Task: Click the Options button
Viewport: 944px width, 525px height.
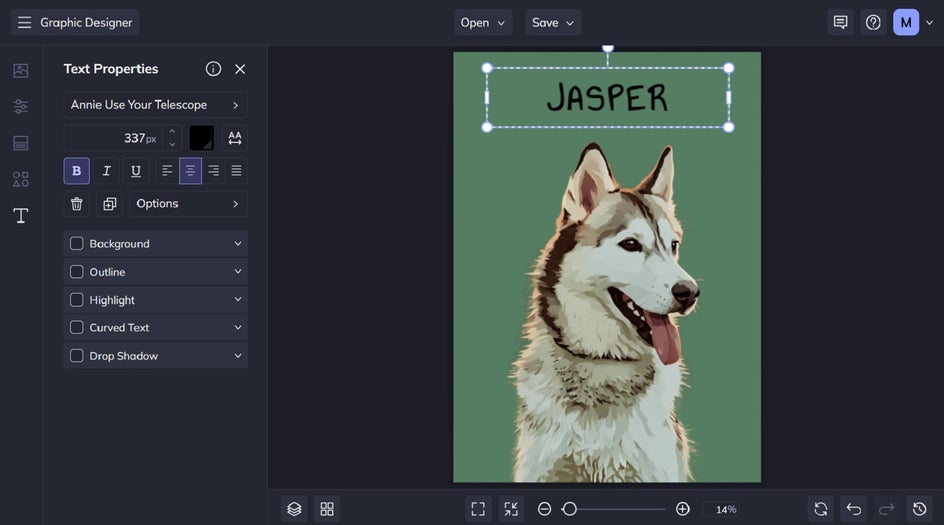Action: coord(188,204)
